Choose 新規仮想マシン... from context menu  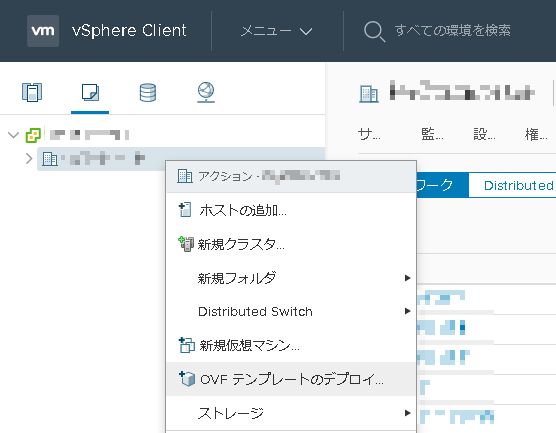coord(291,345)
